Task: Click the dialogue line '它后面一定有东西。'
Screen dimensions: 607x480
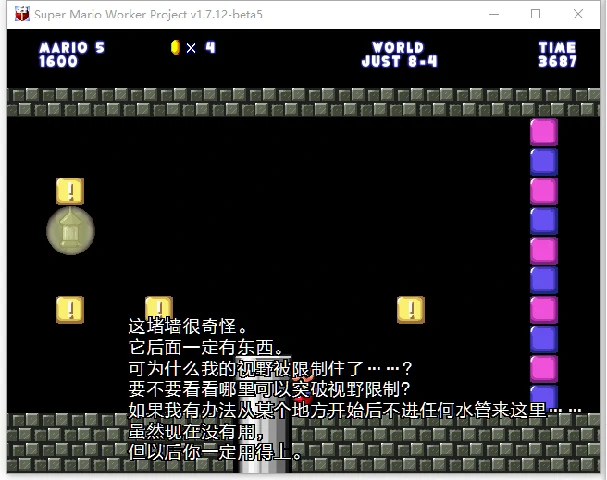Action: 206,347
